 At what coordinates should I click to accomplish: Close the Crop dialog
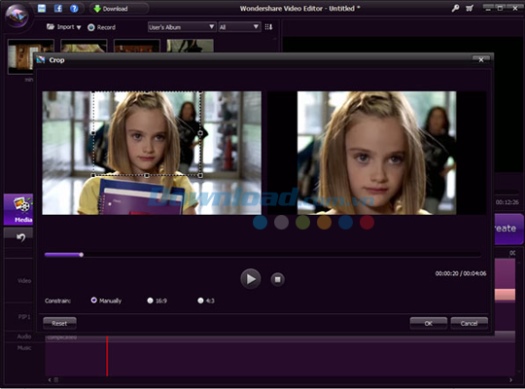coord(481,60)
